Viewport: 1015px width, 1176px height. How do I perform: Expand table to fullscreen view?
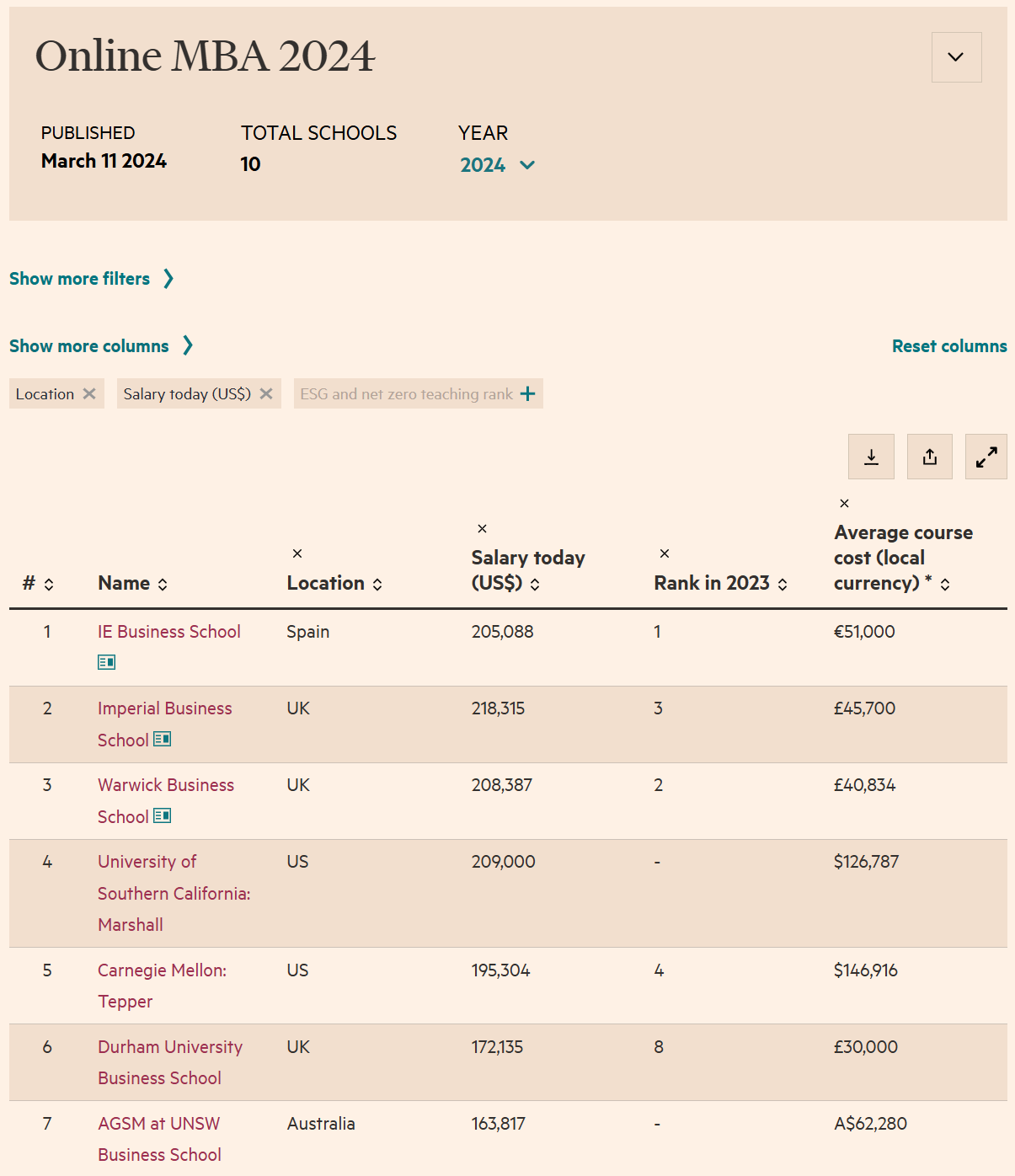tap(986, 457)
